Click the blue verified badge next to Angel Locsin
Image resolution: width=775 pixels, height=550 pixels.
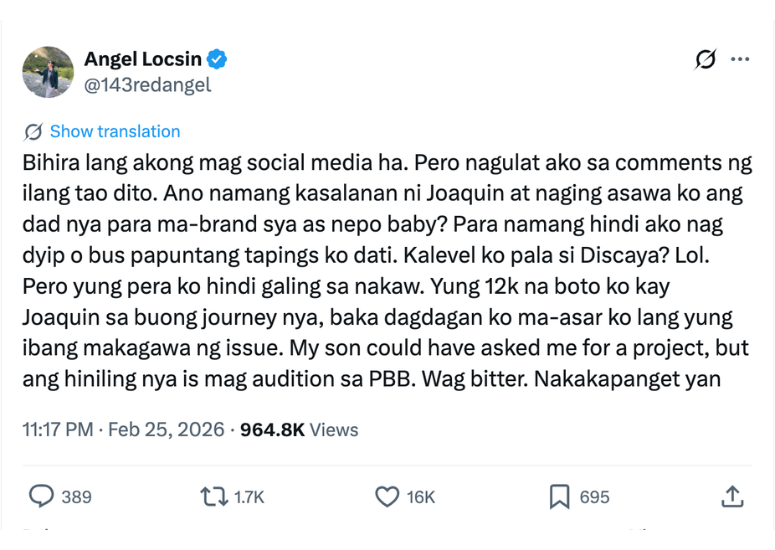point(218,60)
